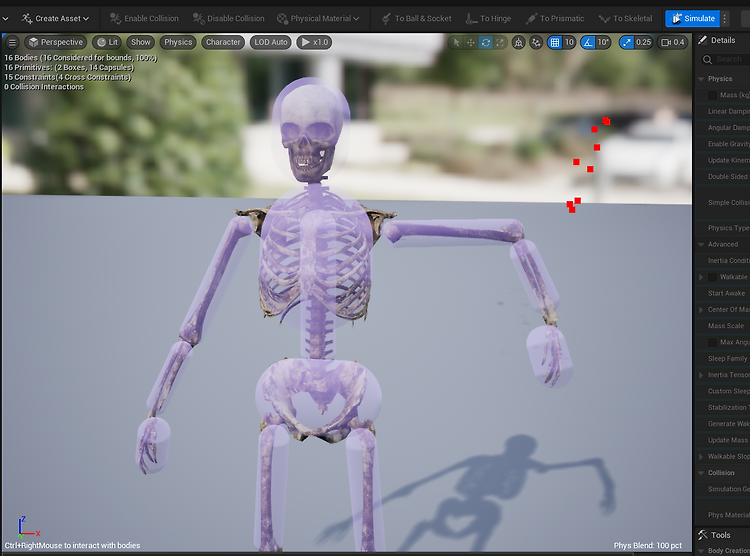
Task: Click the Angular Damping property label
Action: click(x=729, y=128)
